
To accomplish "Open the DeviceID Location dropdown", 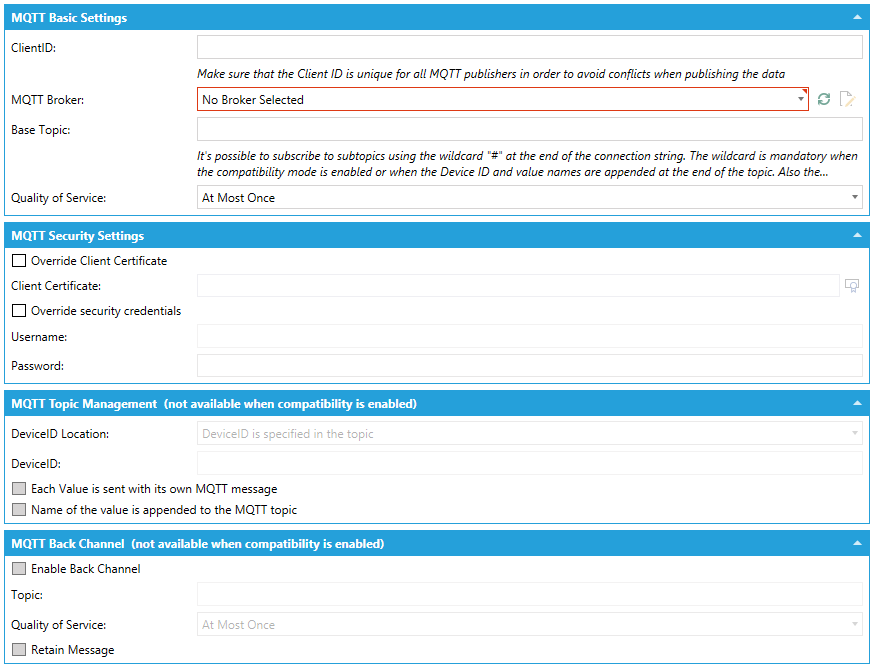I will [x=529, y=434].
